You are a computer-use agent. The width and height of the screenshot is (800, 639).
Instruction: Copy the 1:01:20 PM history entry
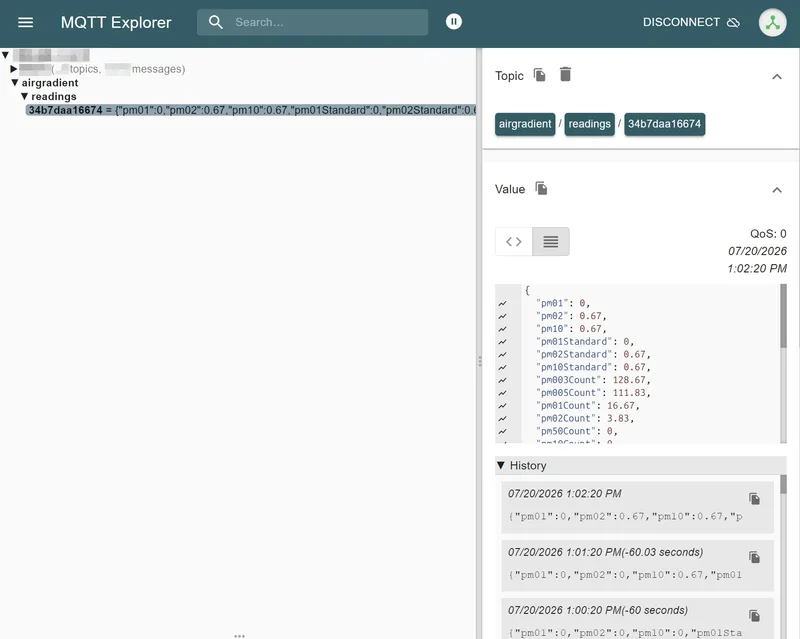pyautogui.click(x=754, y=557)
